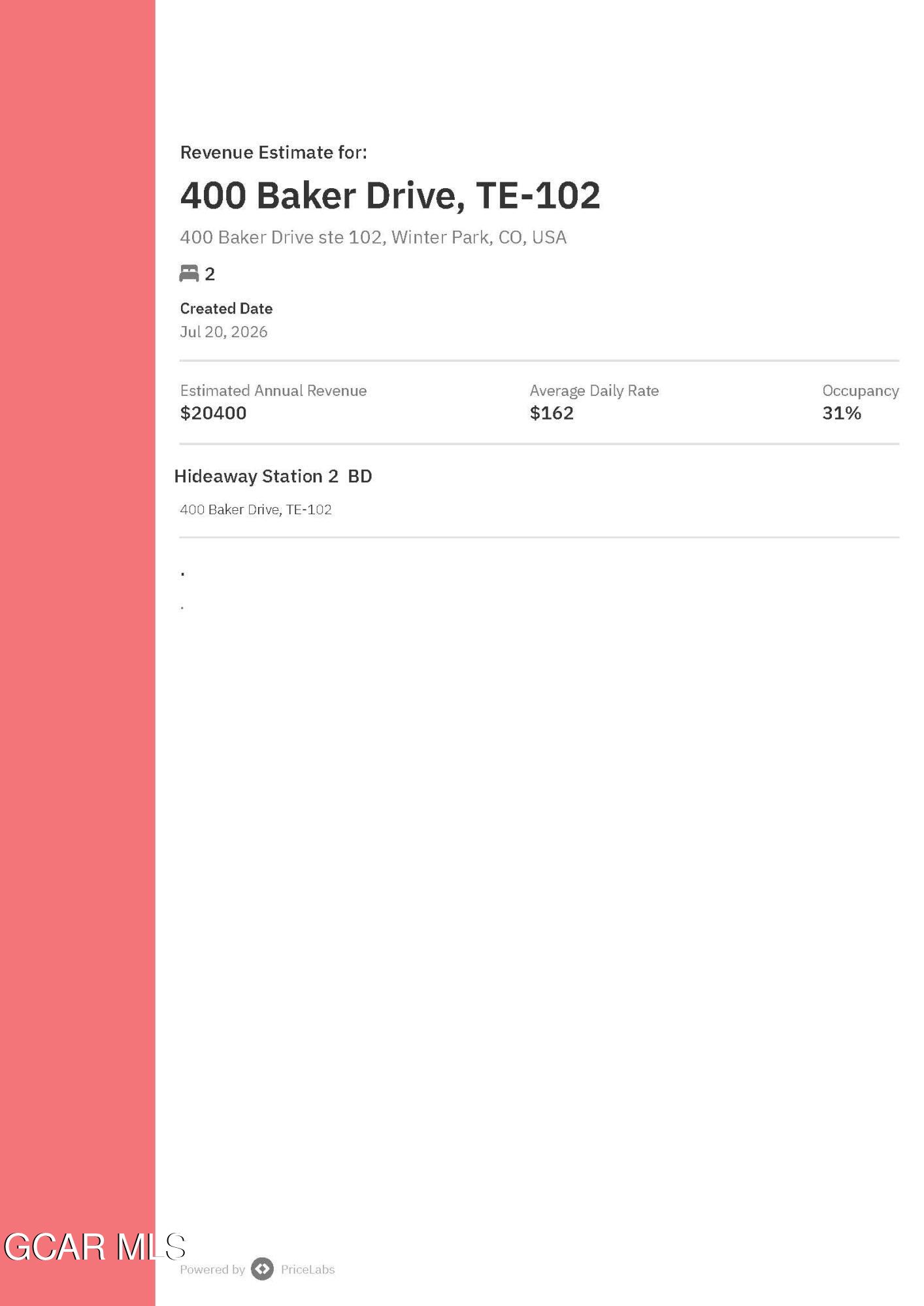Click the 'Estimated Annual Revenue' label
Image resolution: width=924 pixels, height=1306 pixels.
coord(273,391)
